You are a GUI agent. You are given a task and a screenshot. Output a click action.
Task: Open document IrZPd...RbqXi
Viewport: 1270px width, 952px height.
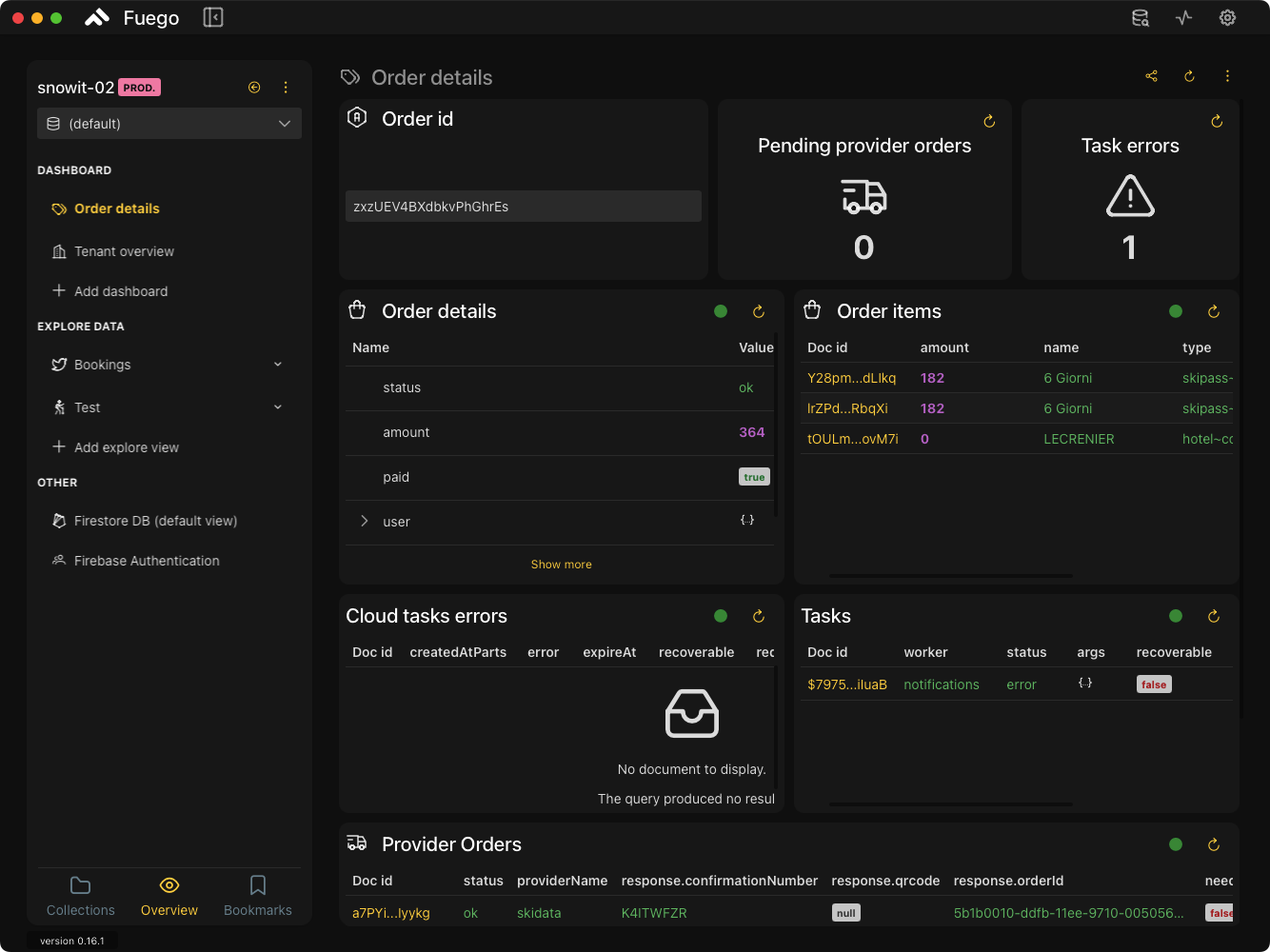[847, 408]
